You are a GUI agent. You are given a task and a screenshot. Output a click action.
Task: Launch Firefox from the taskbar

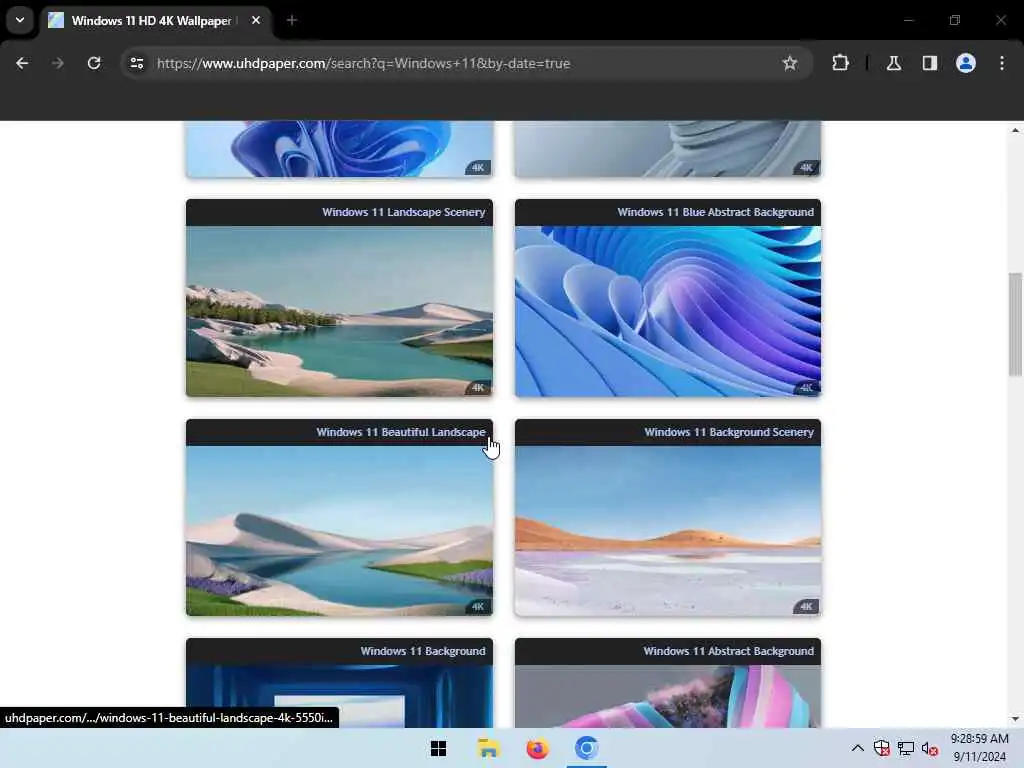537,748
